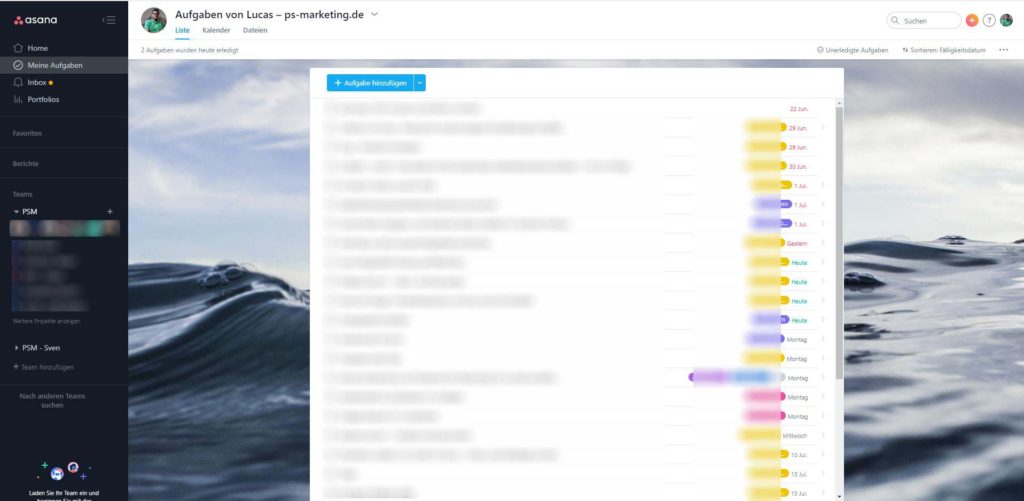1024x501 pixels.
Task: Switch to the Dateien tab
Action: coord(255,31)
